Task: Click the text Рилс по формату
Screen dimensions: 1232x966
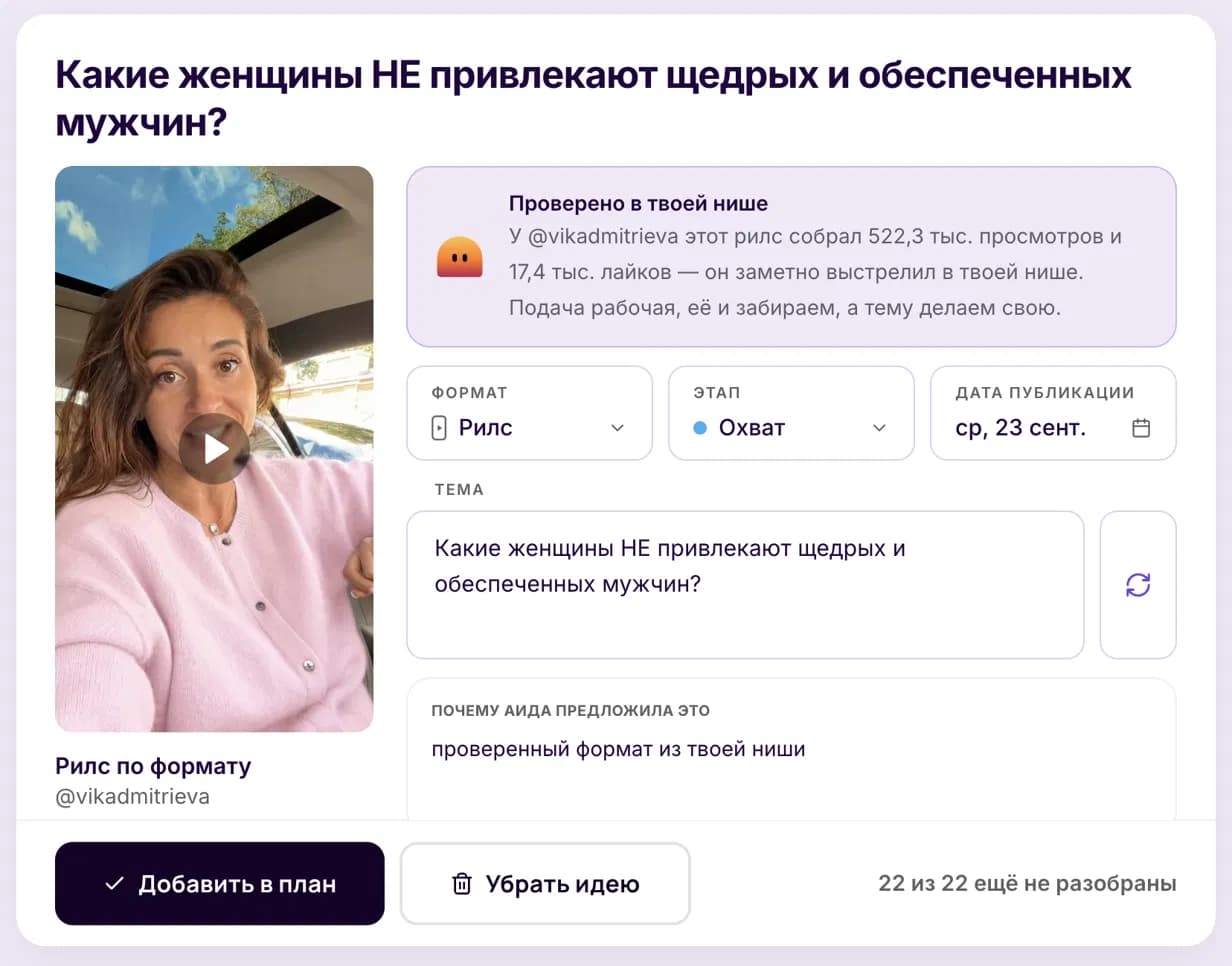Action: pos(153,767)
